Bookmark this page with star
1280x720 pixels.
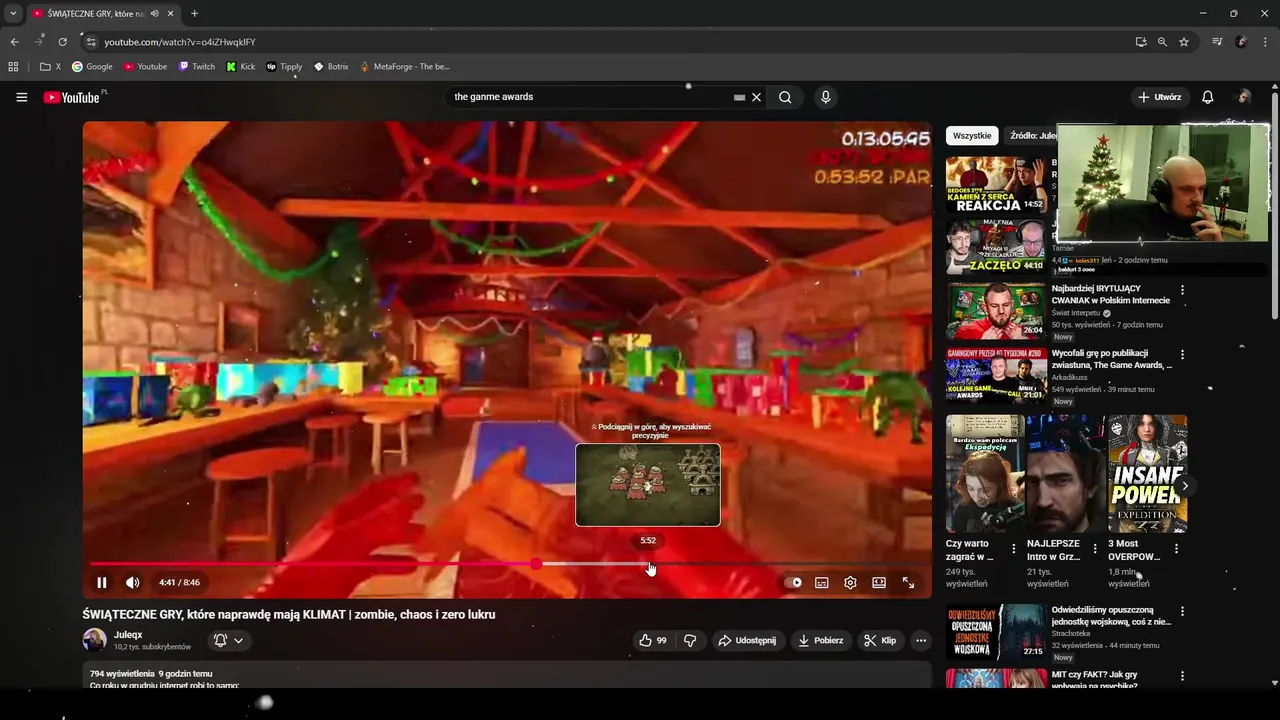[x=1184, y=42]
